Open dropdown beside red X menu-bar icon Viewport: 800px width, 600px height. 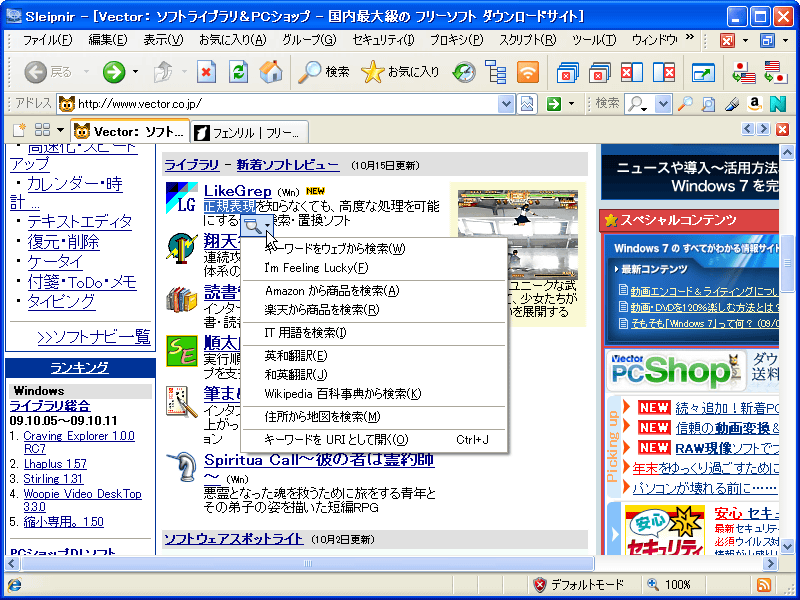pos(745,40)
